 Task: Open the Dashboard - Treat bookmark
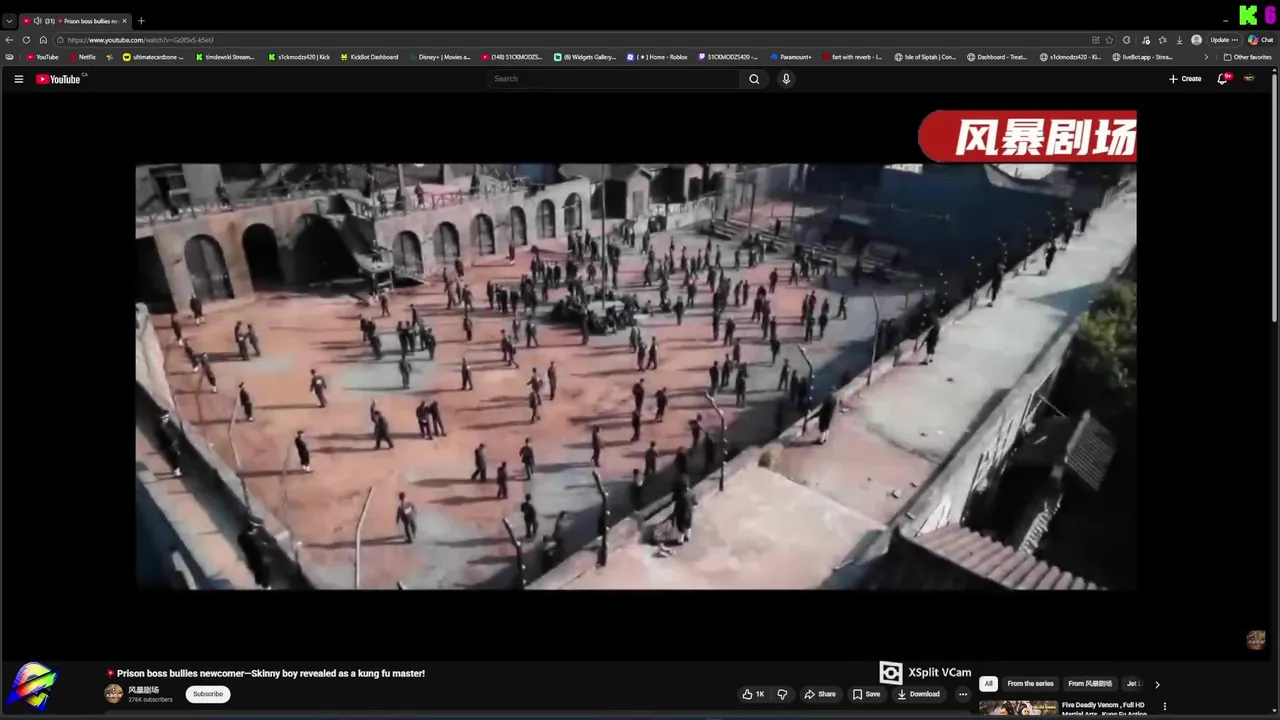[x=997, y=57]
